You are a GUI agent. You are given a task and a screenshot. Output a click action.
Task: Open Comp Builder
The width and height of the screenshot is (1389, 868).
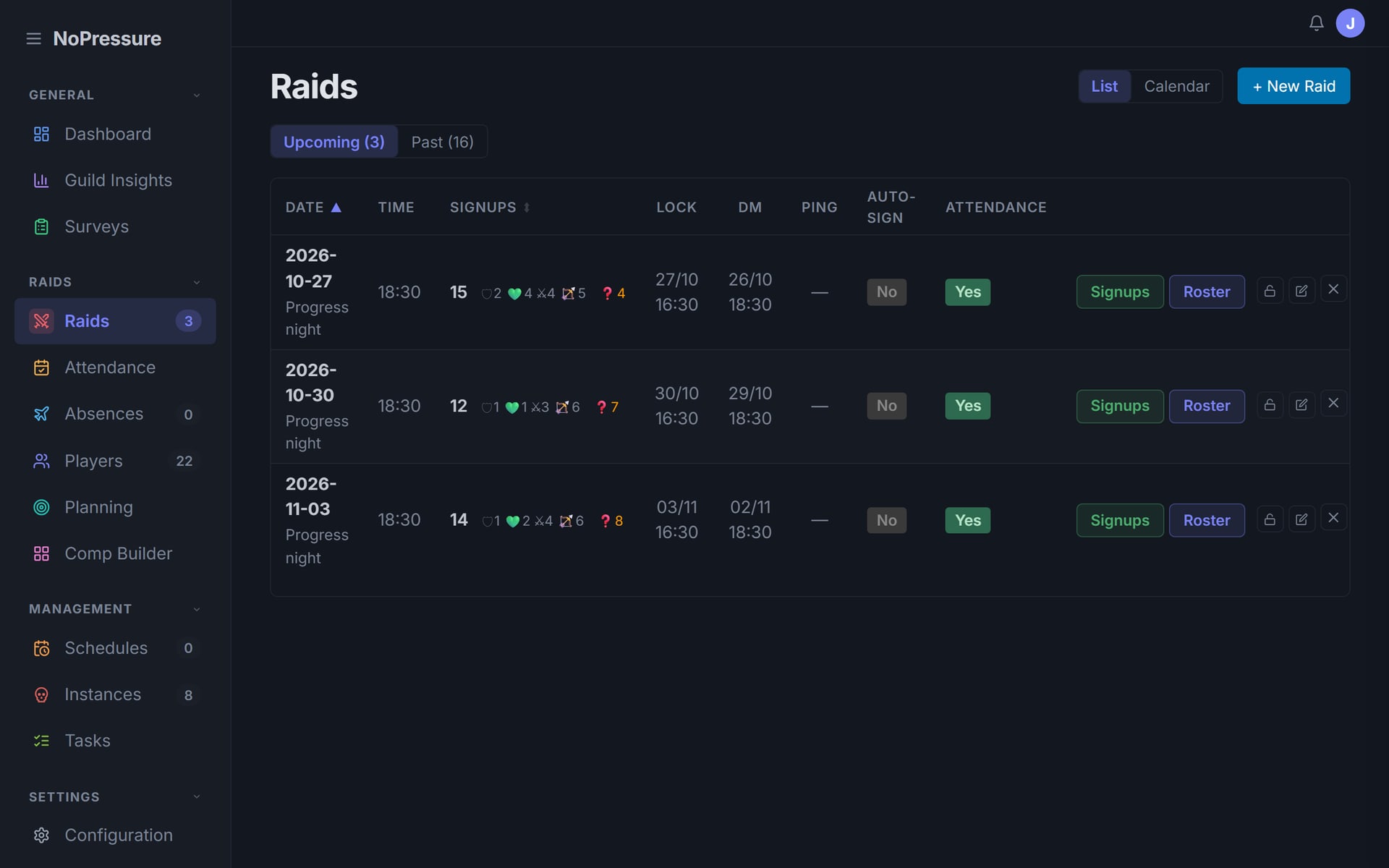115,553
